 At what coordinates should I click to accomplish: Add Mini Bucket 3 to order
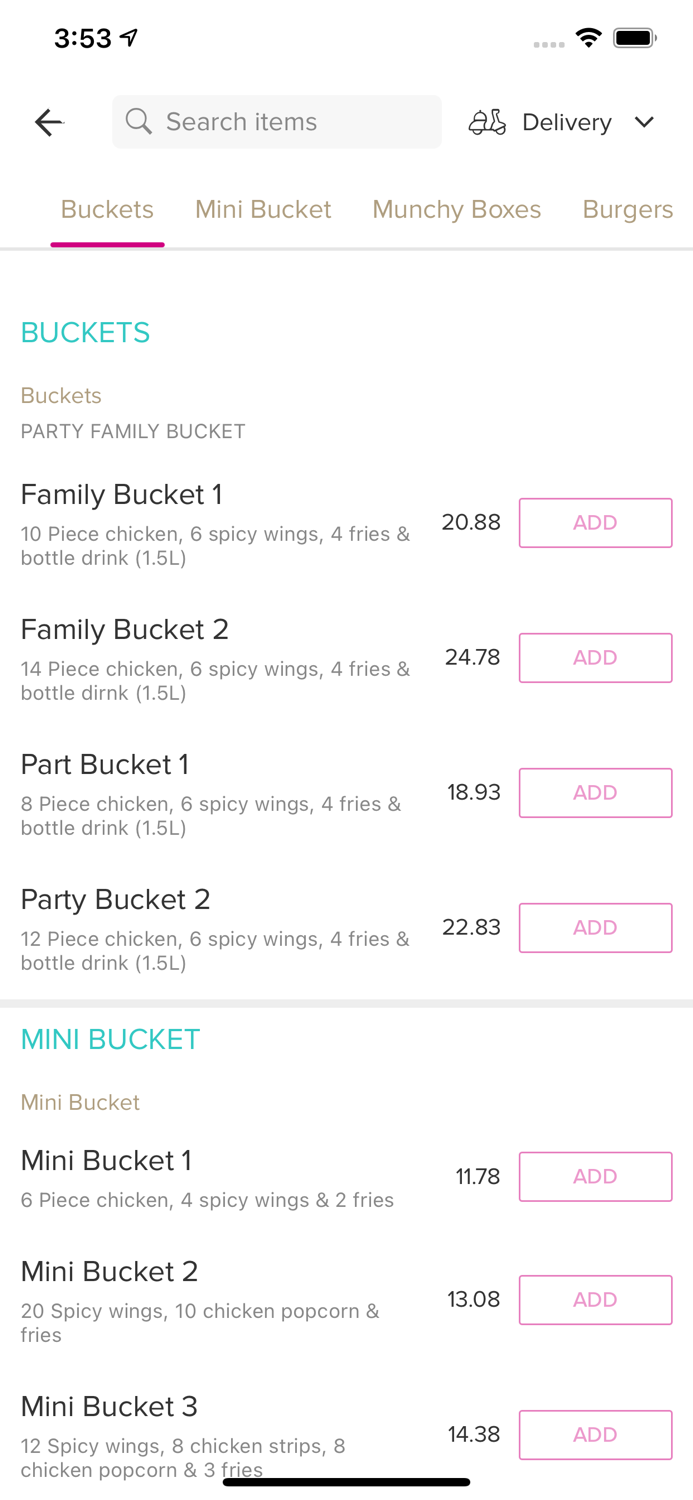tap(595, 1435)
